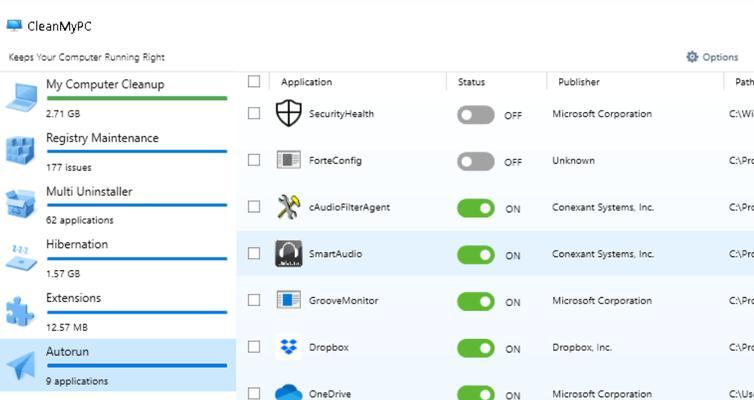Click the Unknown publisher cell

573,161
